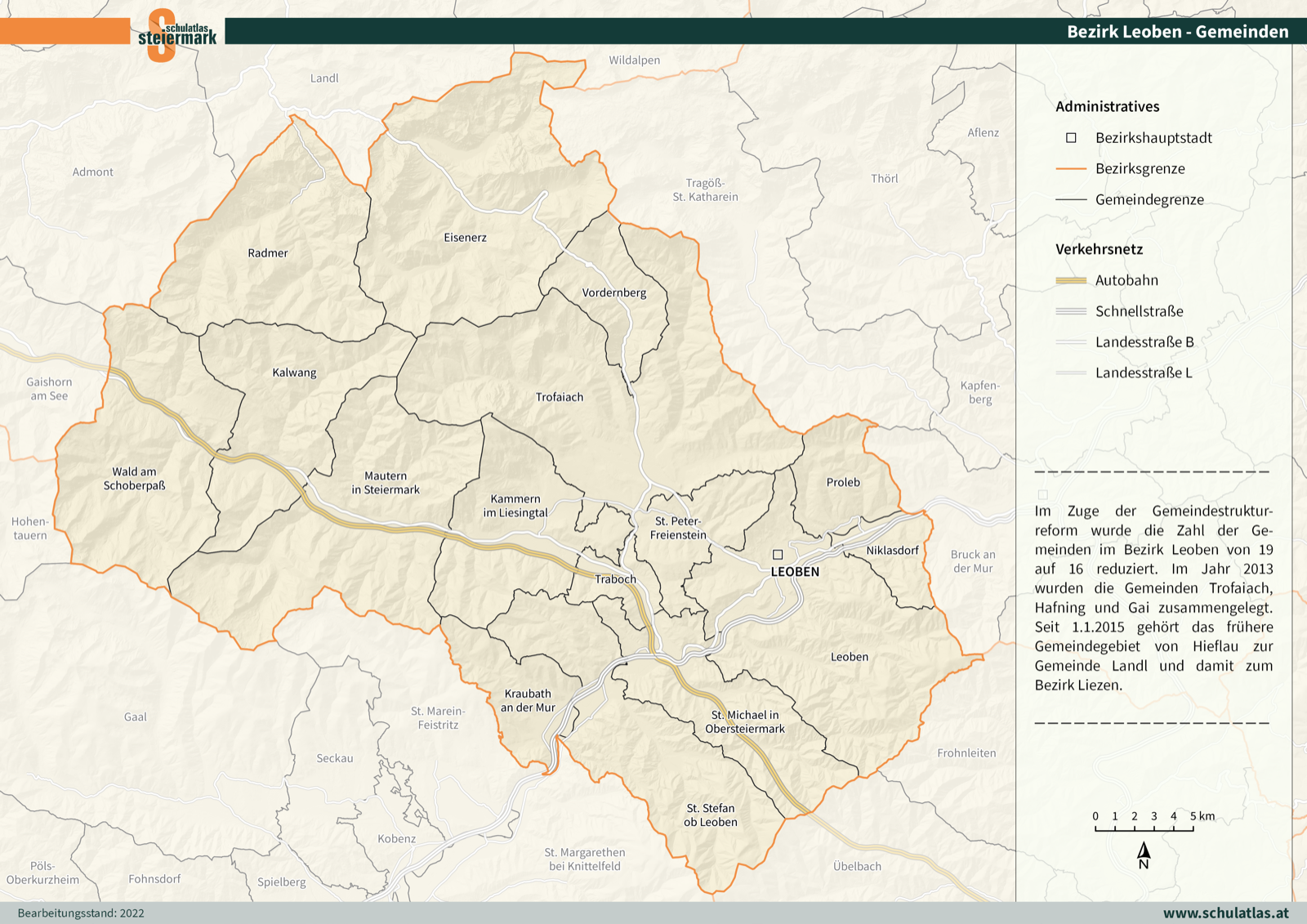Open the www.schulatlas.at link
1307x924 pixels.
pyautogui.click(x=1225, y=913)
